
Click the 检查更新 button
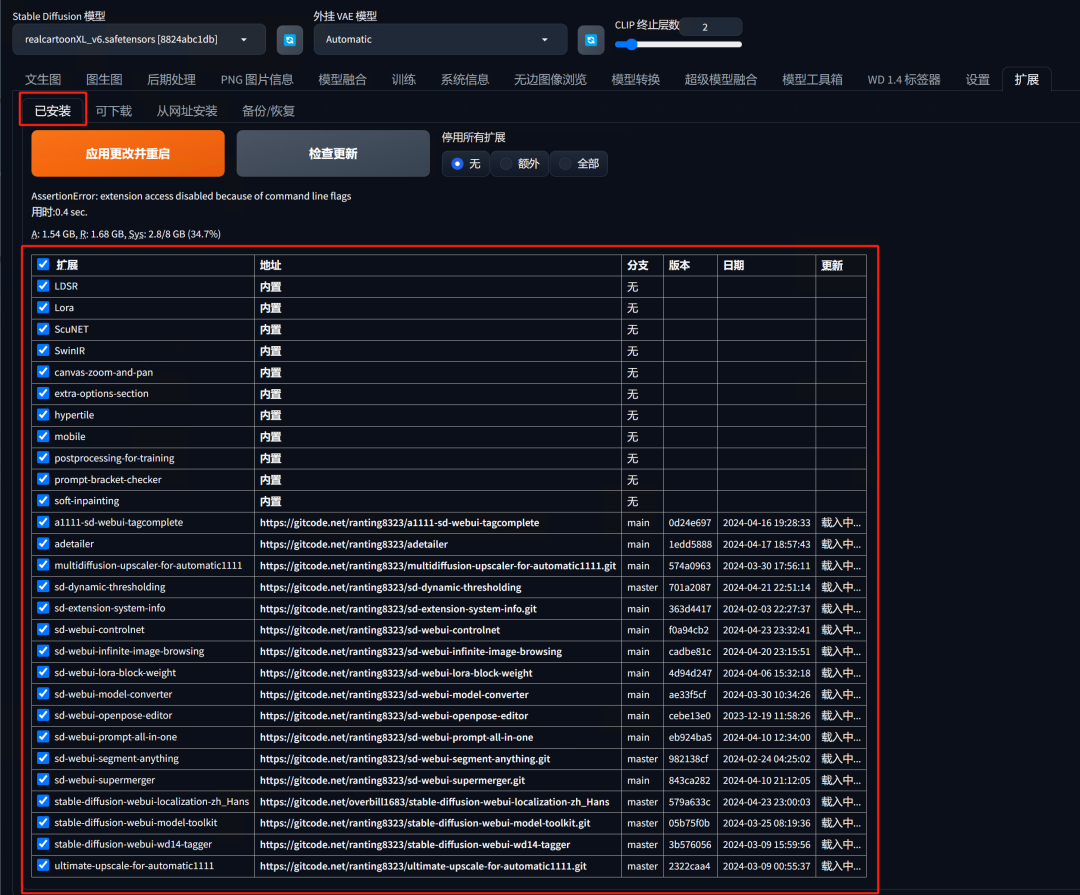point(333,153)
